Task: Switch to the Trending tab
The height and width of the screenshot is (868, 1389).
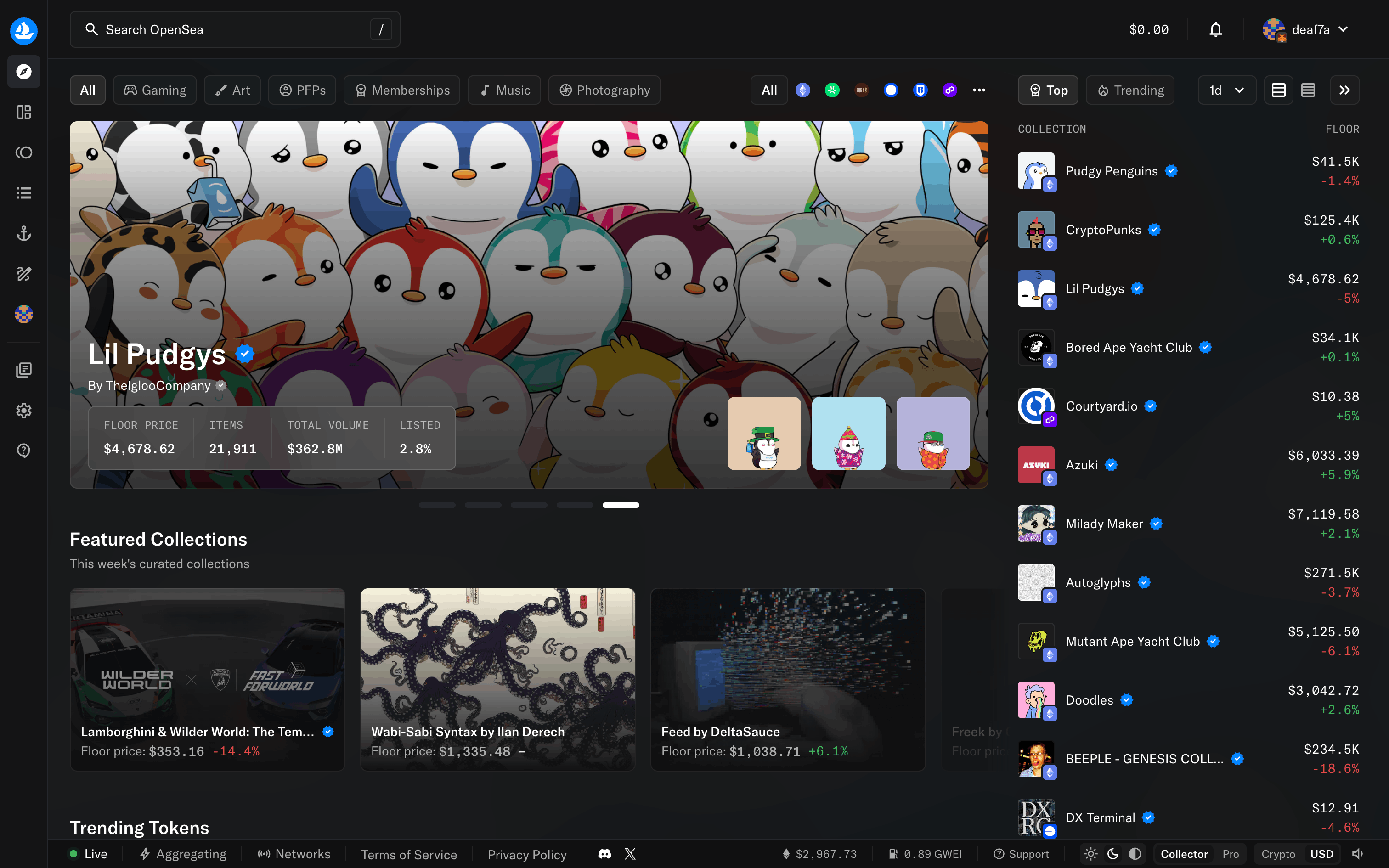Action: (x=1129, y=90)
